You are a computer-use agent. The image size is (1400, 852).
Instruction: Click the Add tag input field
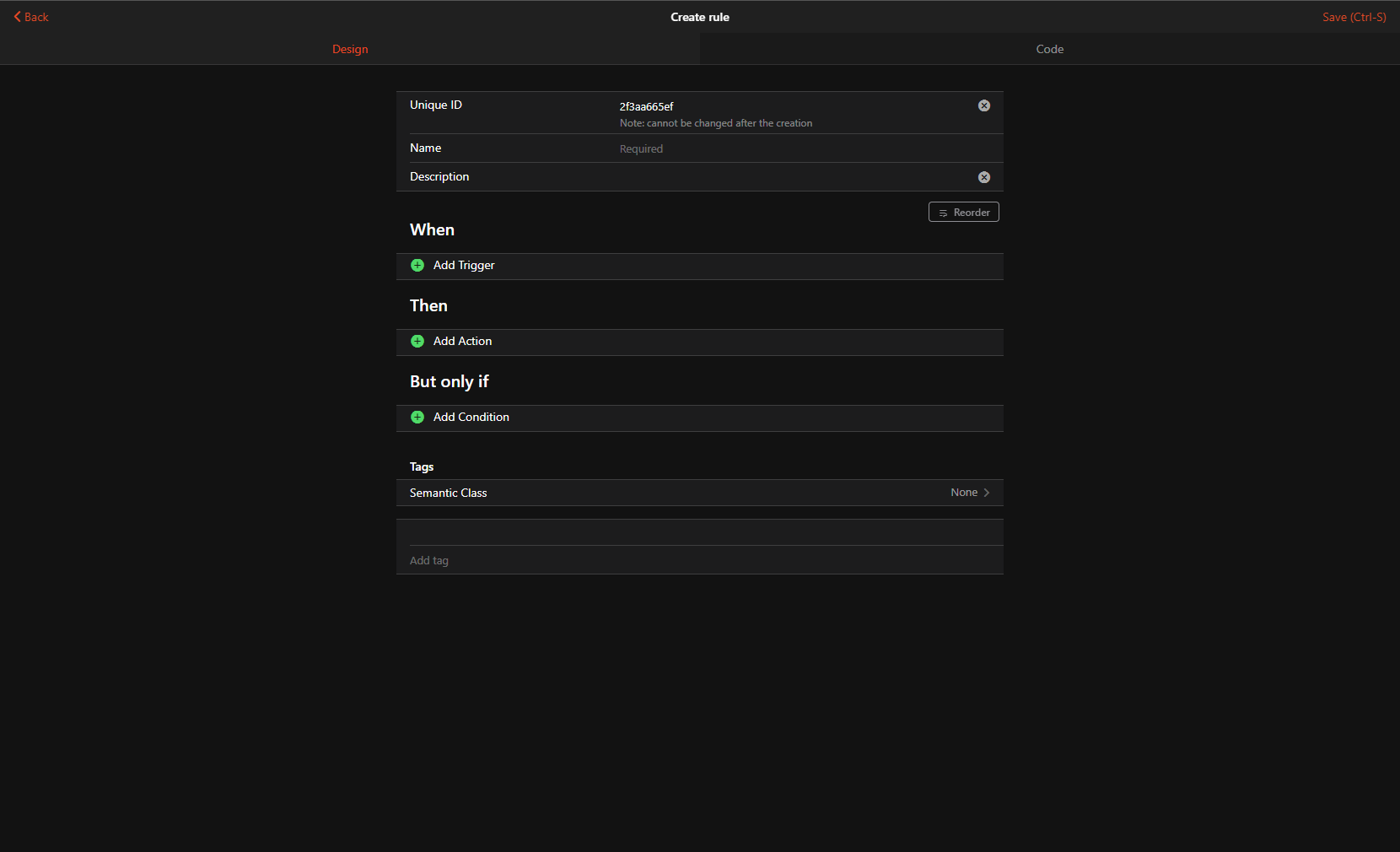click(x=590, y=559)
